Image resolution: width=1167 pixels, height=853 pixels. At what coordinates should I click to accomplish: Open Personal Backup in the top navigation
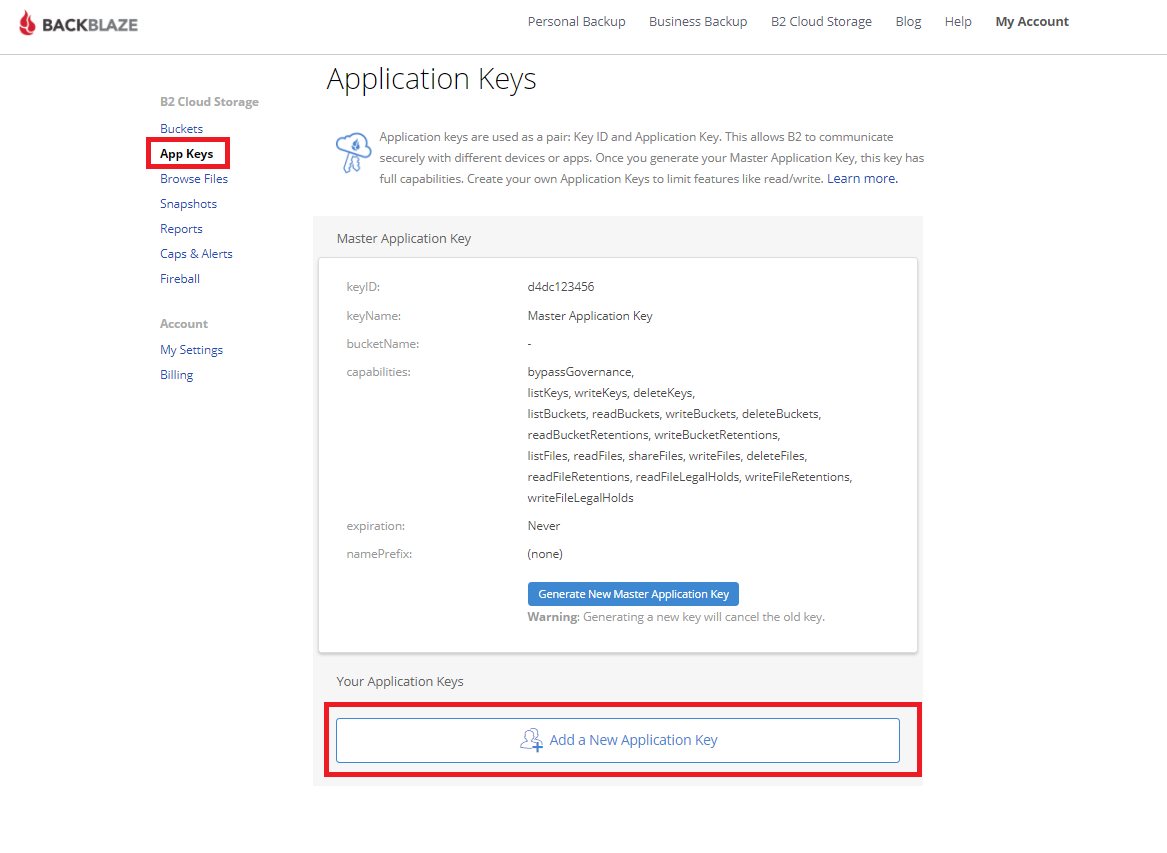[x=576, y=22]
